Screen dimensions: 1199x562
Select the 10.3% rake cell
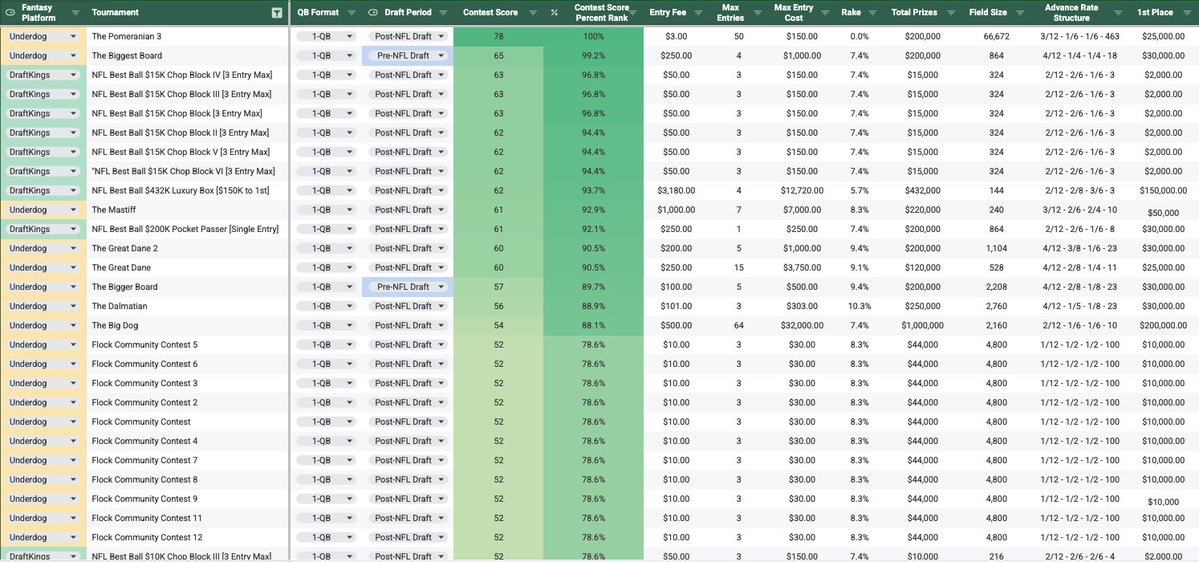click(x=859, y=306)
